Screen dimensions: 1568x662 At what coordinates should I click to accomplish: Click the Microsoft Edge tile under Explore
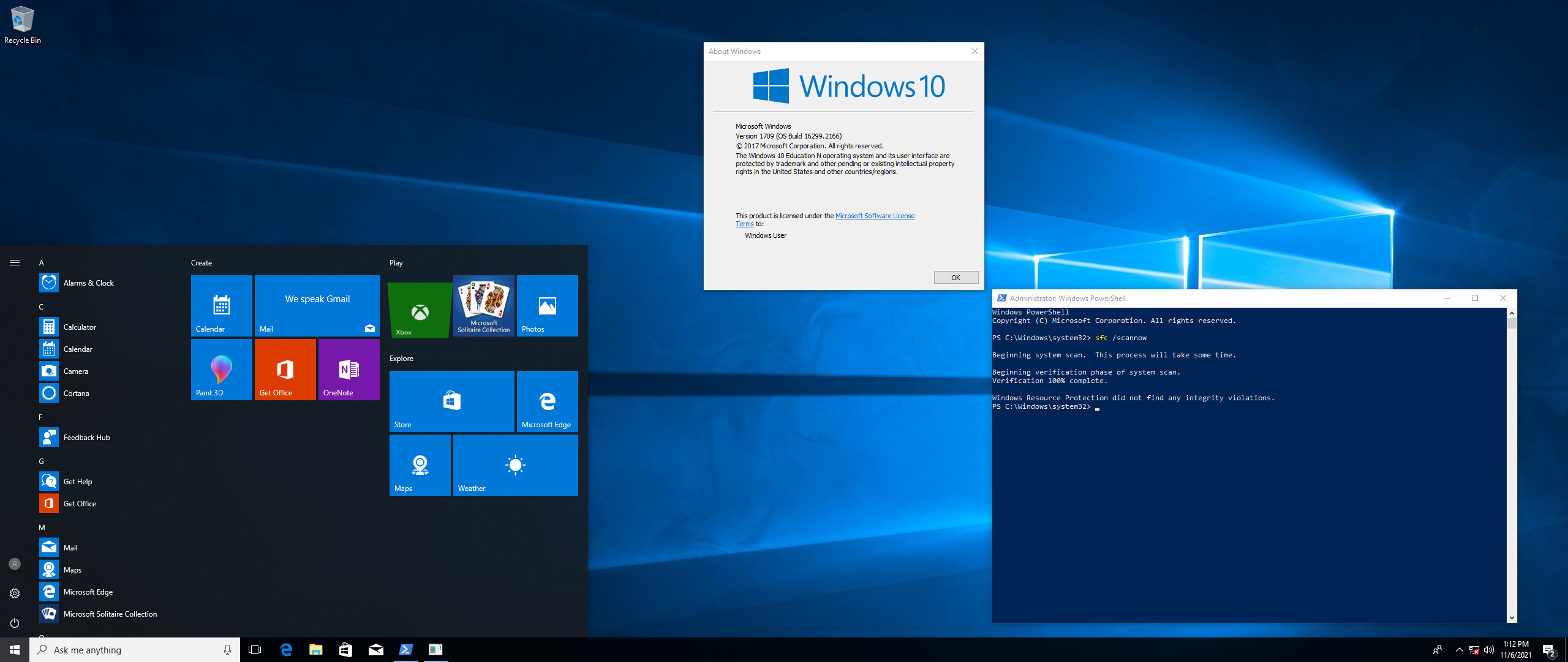pyautogui.click(x=548, y=401)
